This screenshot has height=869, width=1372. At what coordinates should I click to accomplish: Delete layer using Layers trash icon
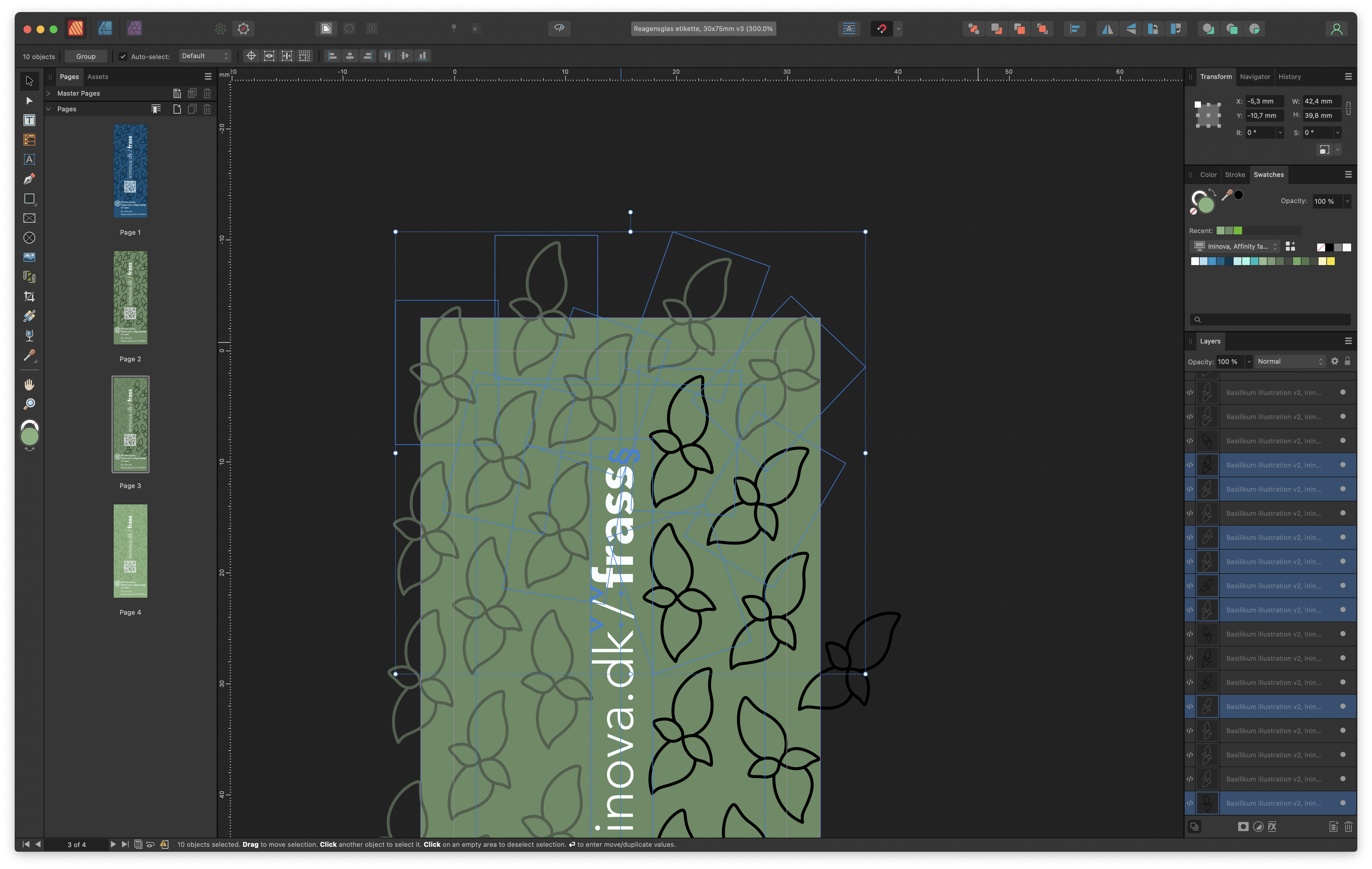point(1349,826)
